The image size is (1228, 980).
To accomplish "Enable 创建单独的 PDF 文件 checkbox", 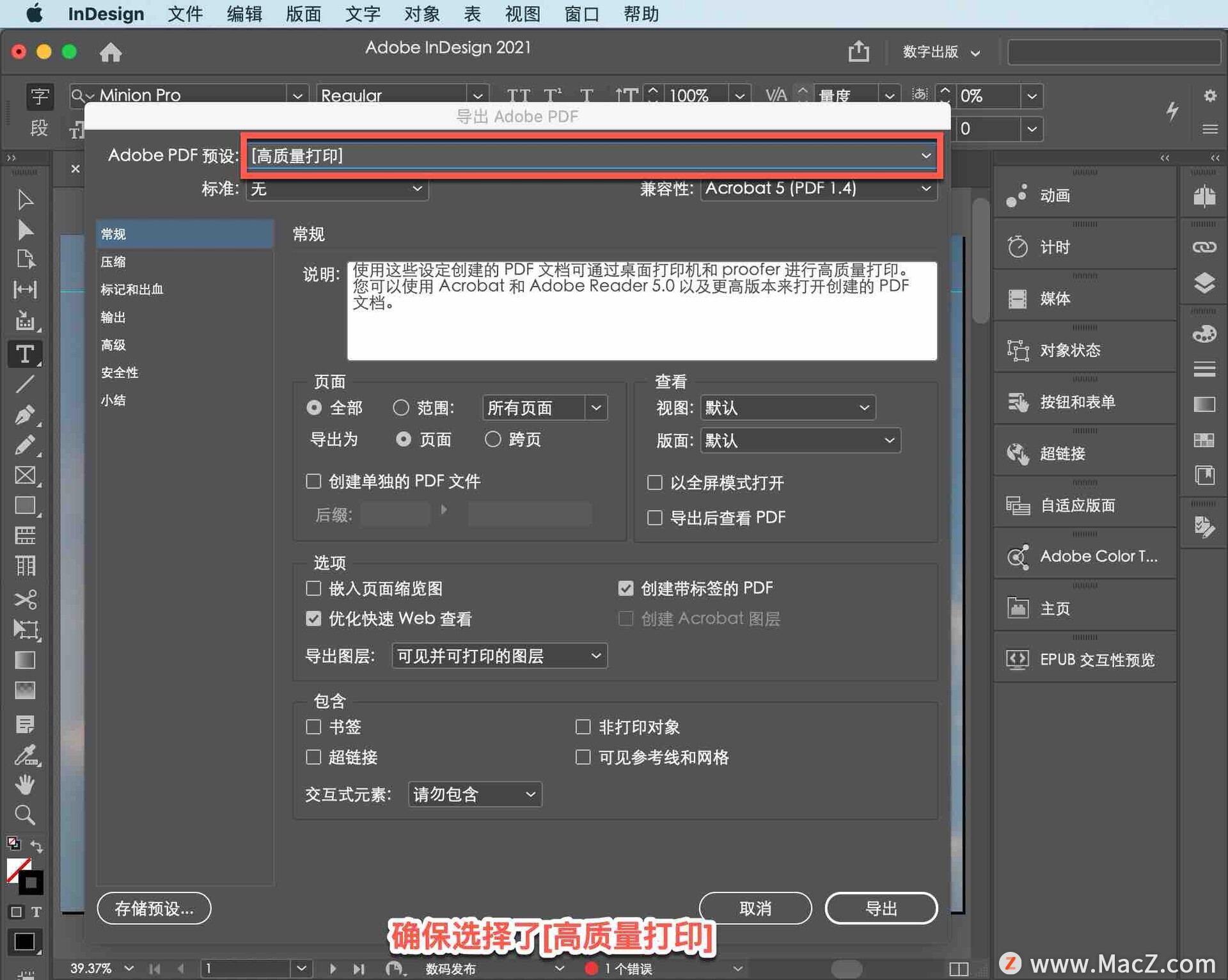I will [x=313, y=481].
